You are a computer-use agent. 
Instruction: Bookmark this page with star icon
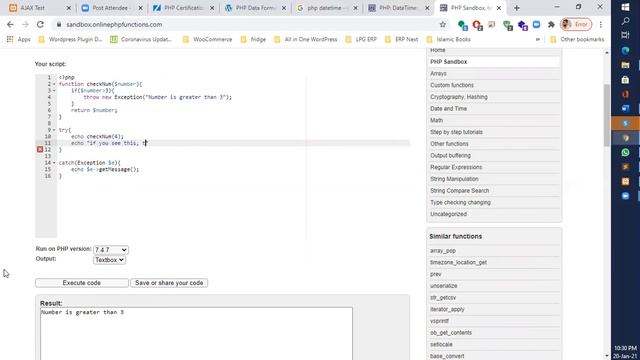(x=442, y=24)
